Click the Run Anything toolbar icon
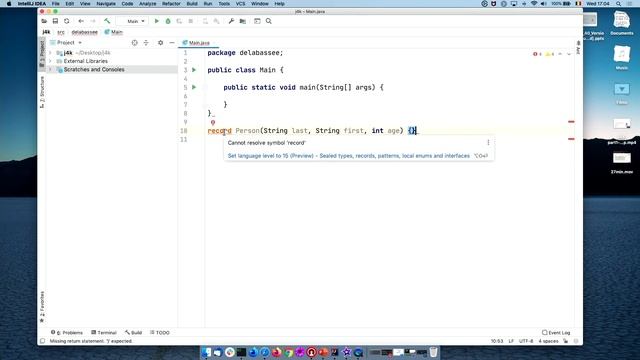The image size is (640, 360). 257,21
